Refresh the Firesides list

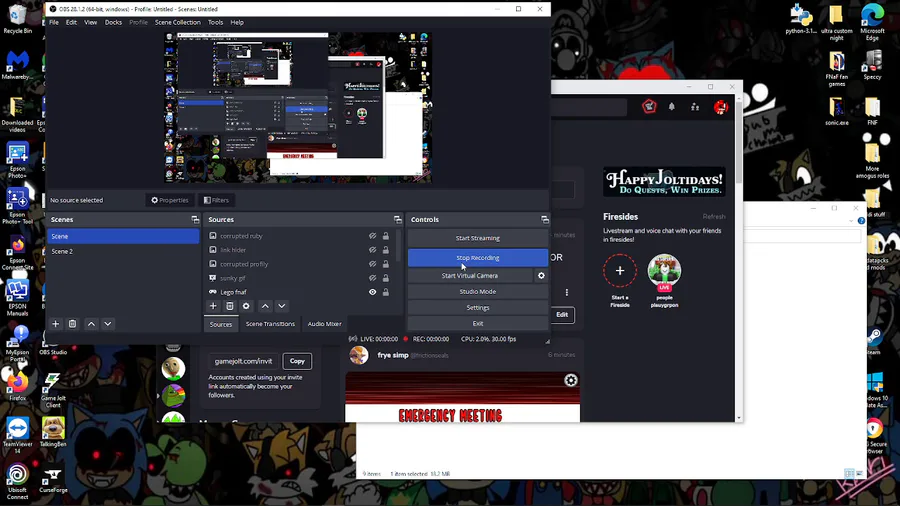[714, 217]
